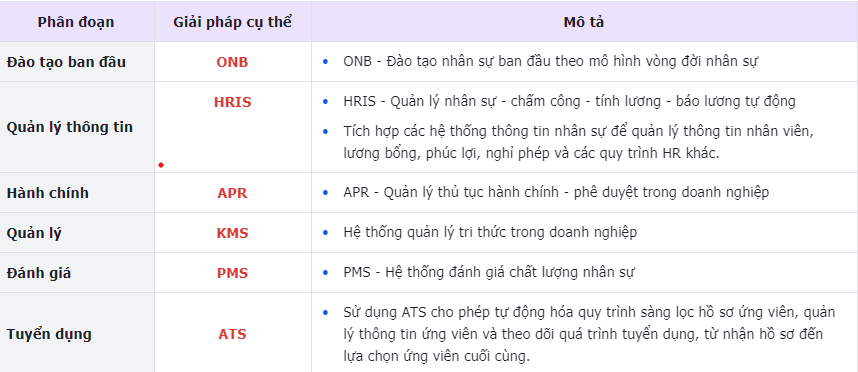Click the ONB description about 'vòng đời nhân sự'
Screen dimensions: 858x372
click(550, 61)
